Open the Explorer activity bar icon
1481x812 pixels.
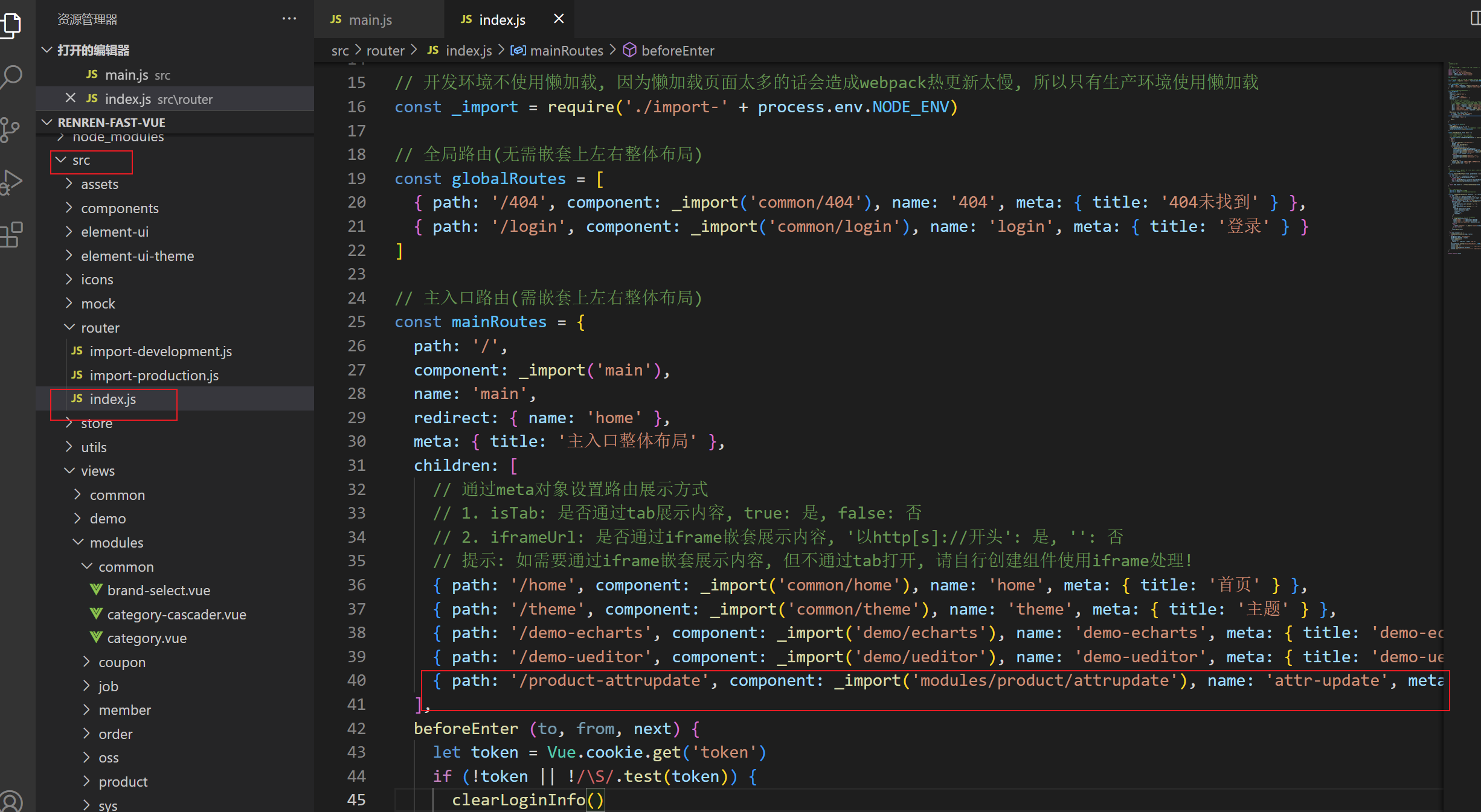(11, 25)
